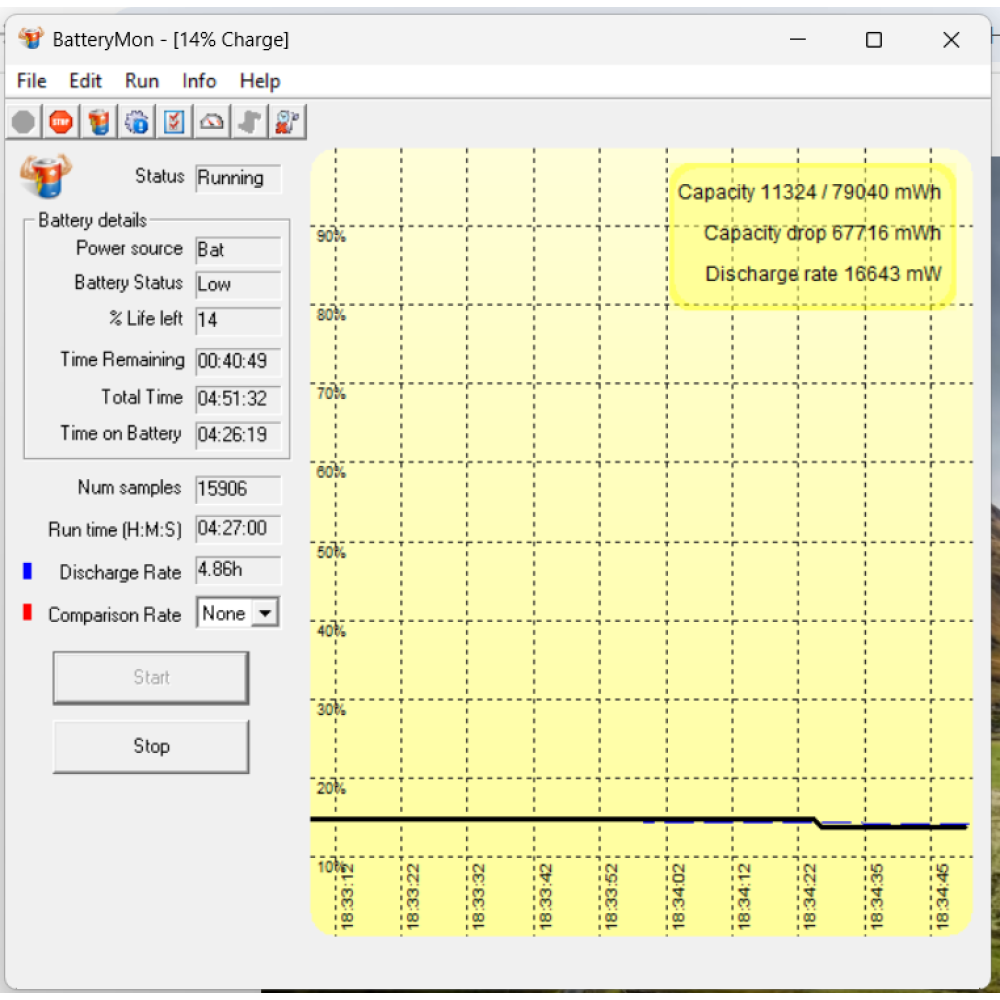
Task: Open the Help menu
Action: point(260,81)
